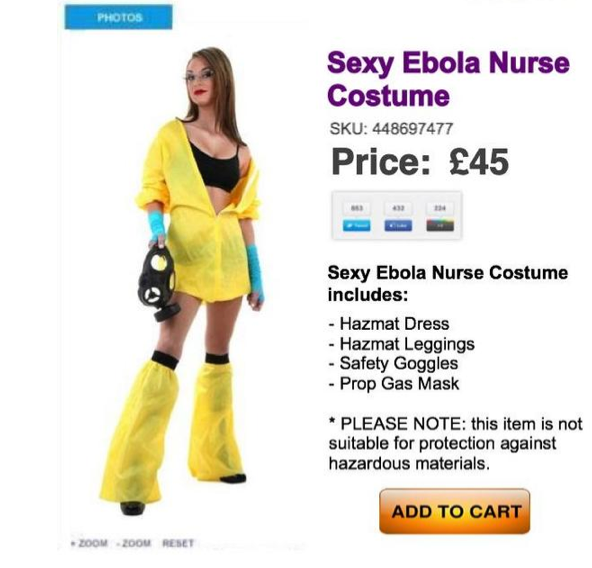Add the costume to cart
The image size is (592, 568).
pos(455,511)
